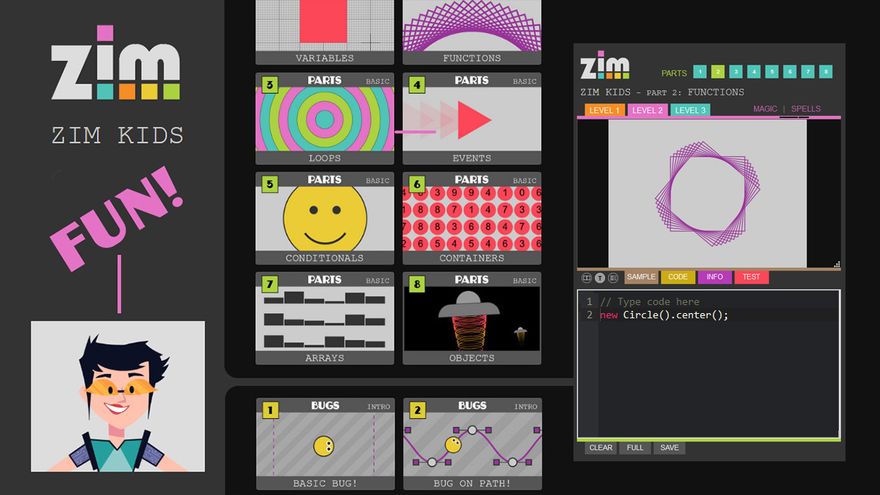Image resolution: width=880 pixels, height=495 pixels.
Task: Click the small ZIM logo in the editor panel
Action: coord(604,65)
